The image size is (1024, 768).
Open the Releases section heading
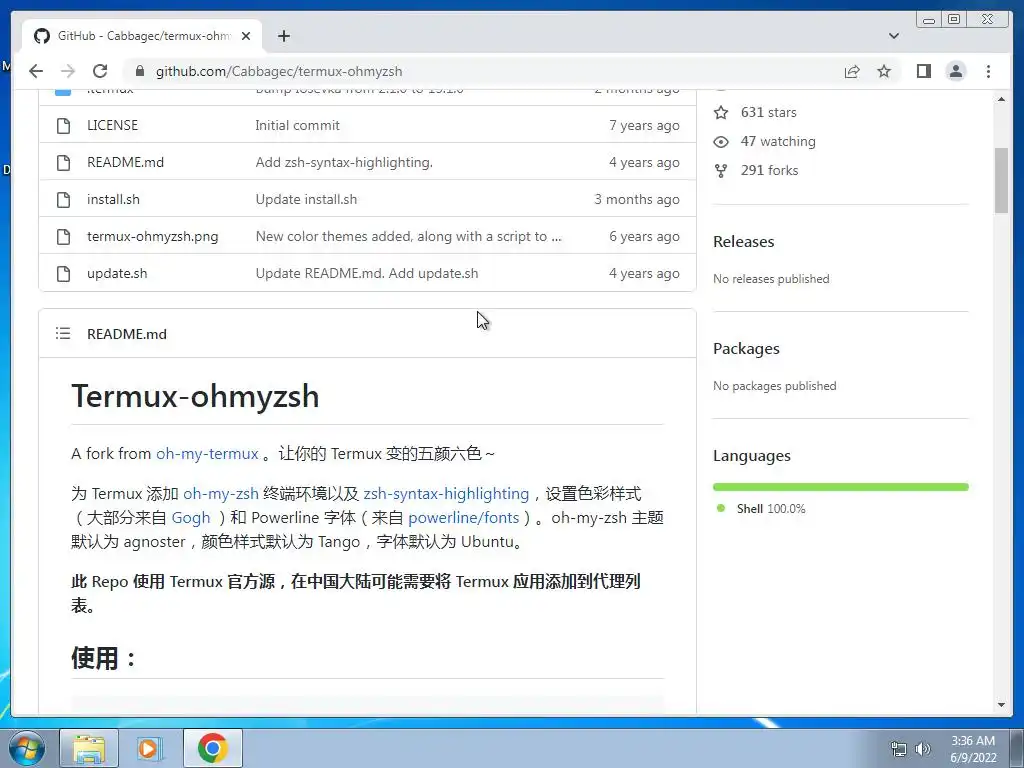[x=743, y=242]
